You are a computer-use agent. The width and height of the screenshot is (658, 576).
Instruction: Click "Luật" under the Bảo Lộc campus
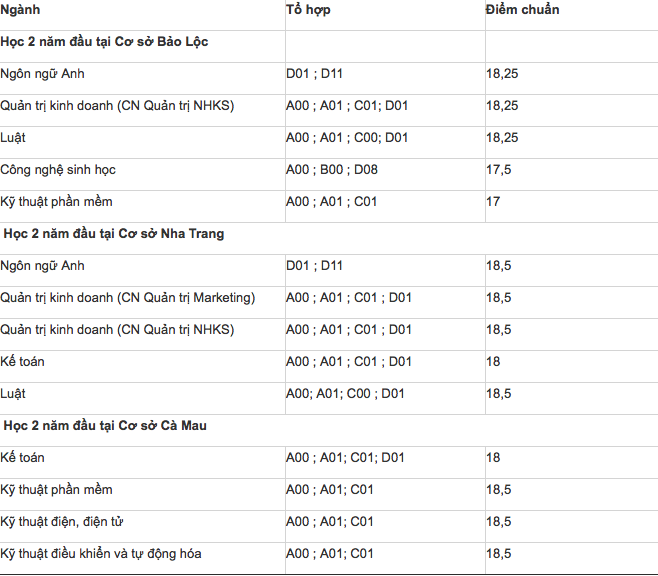click(x=14, y=138)
